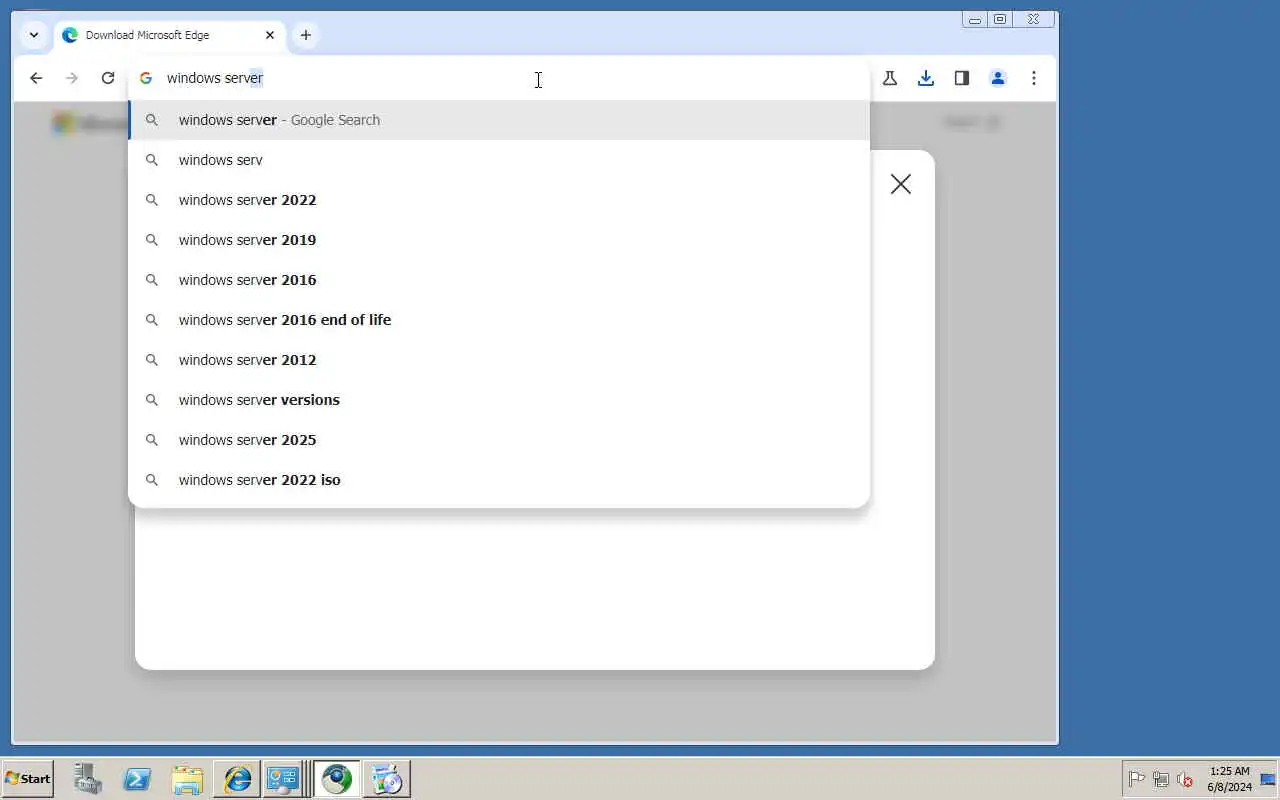
Task: Select 'windows server - Google Search' suggestion
Action: [x=499, y=120]
